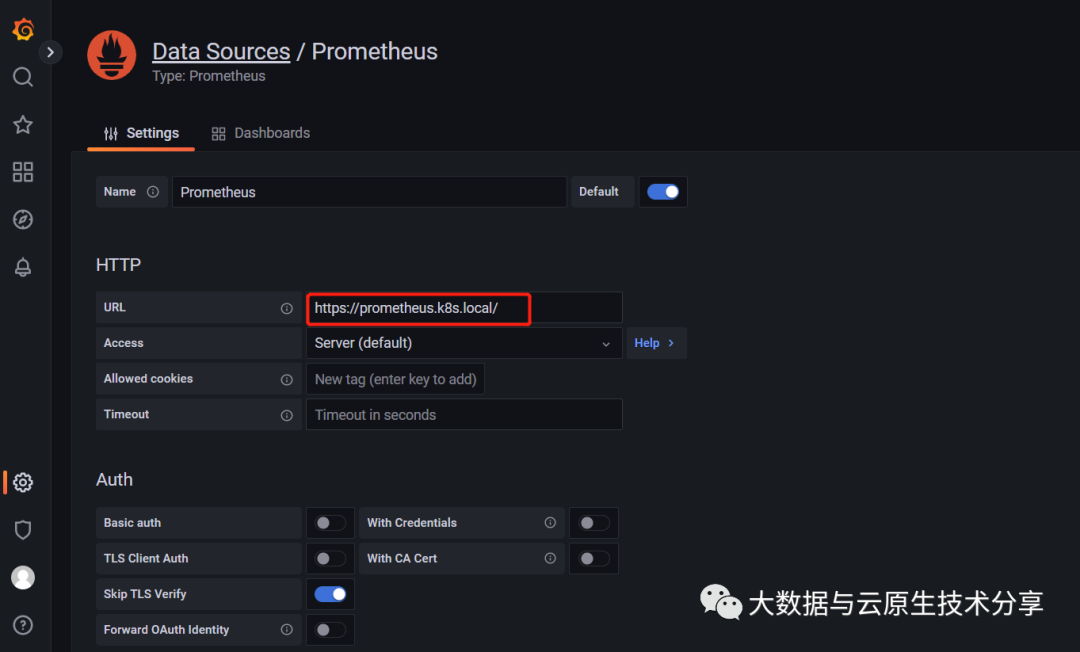1080x652 pixels.
Task: Open the Dashboards grid icon in sidebar
Action: tap(23, 172)
